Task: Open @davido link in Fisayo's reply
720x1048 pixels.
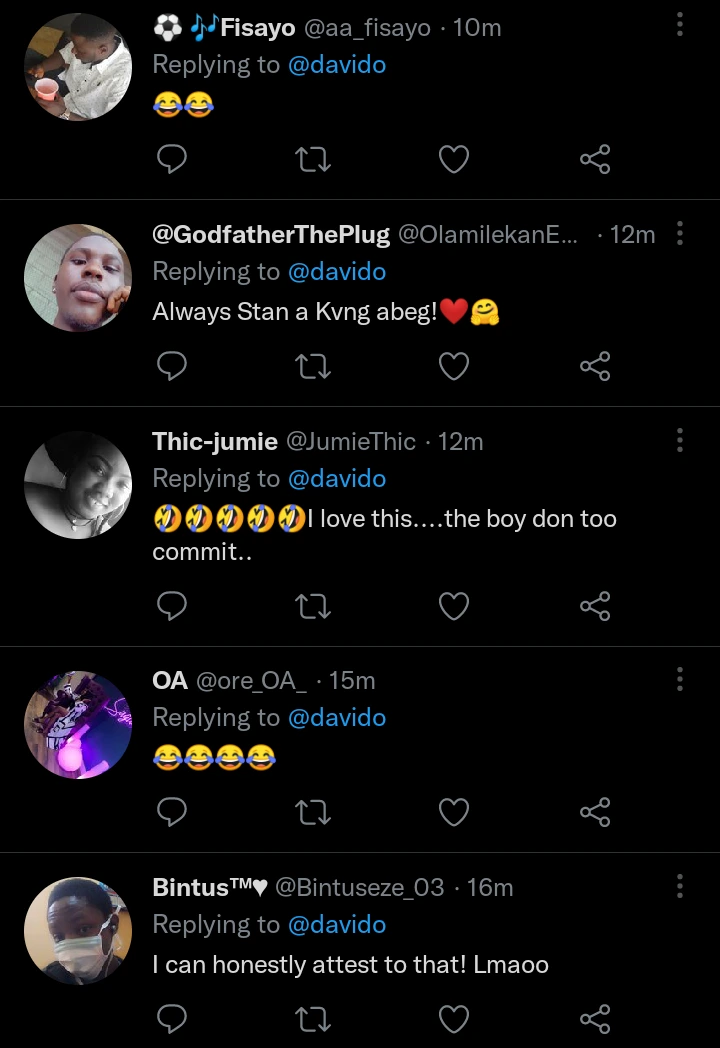Action: [x=336, y=65]
